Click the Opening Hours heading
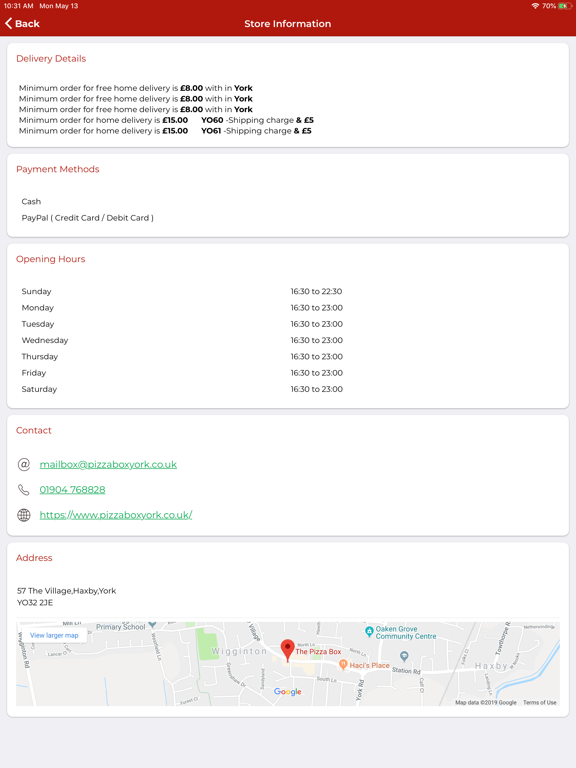This screenshot has width=576, height=768. 50,259
